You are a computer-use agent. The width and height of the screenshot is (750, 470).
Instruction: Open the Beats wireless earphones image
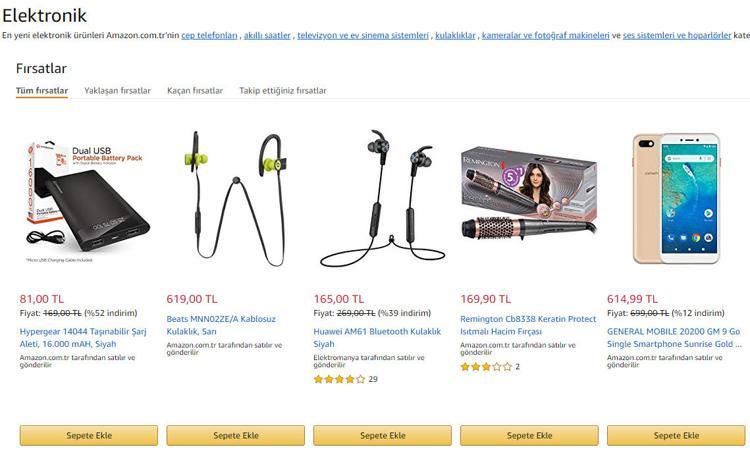[235, 198]
